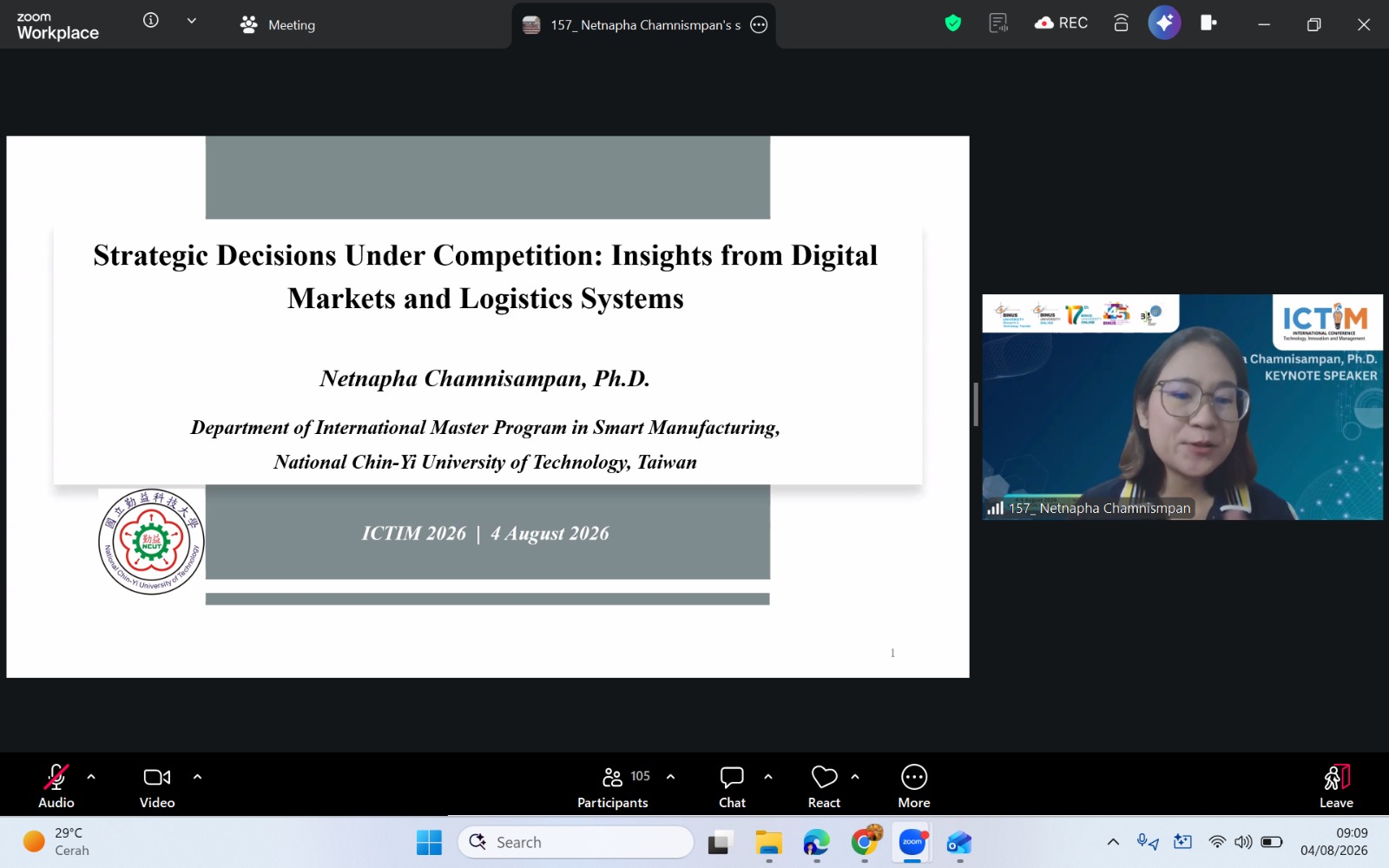Expand the Video options chevron
The image size is (1389, 868).
197,777
